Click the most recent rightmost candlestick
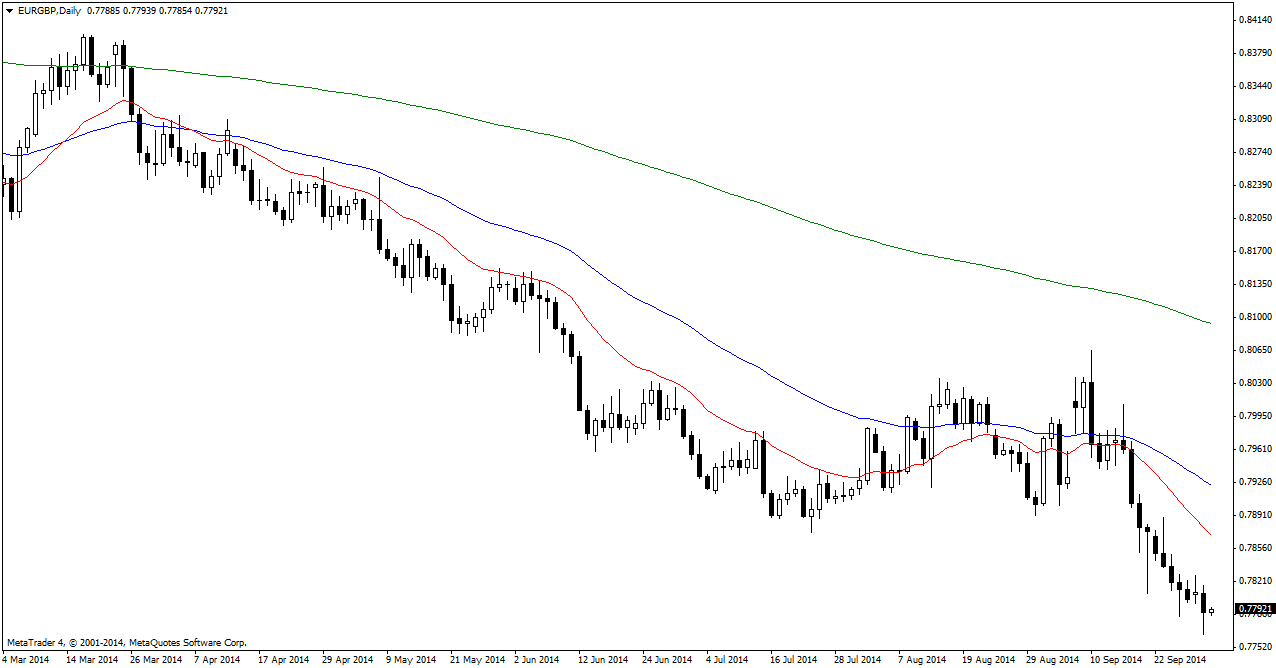The image size is (1276, 668). tap(1211, 611)
